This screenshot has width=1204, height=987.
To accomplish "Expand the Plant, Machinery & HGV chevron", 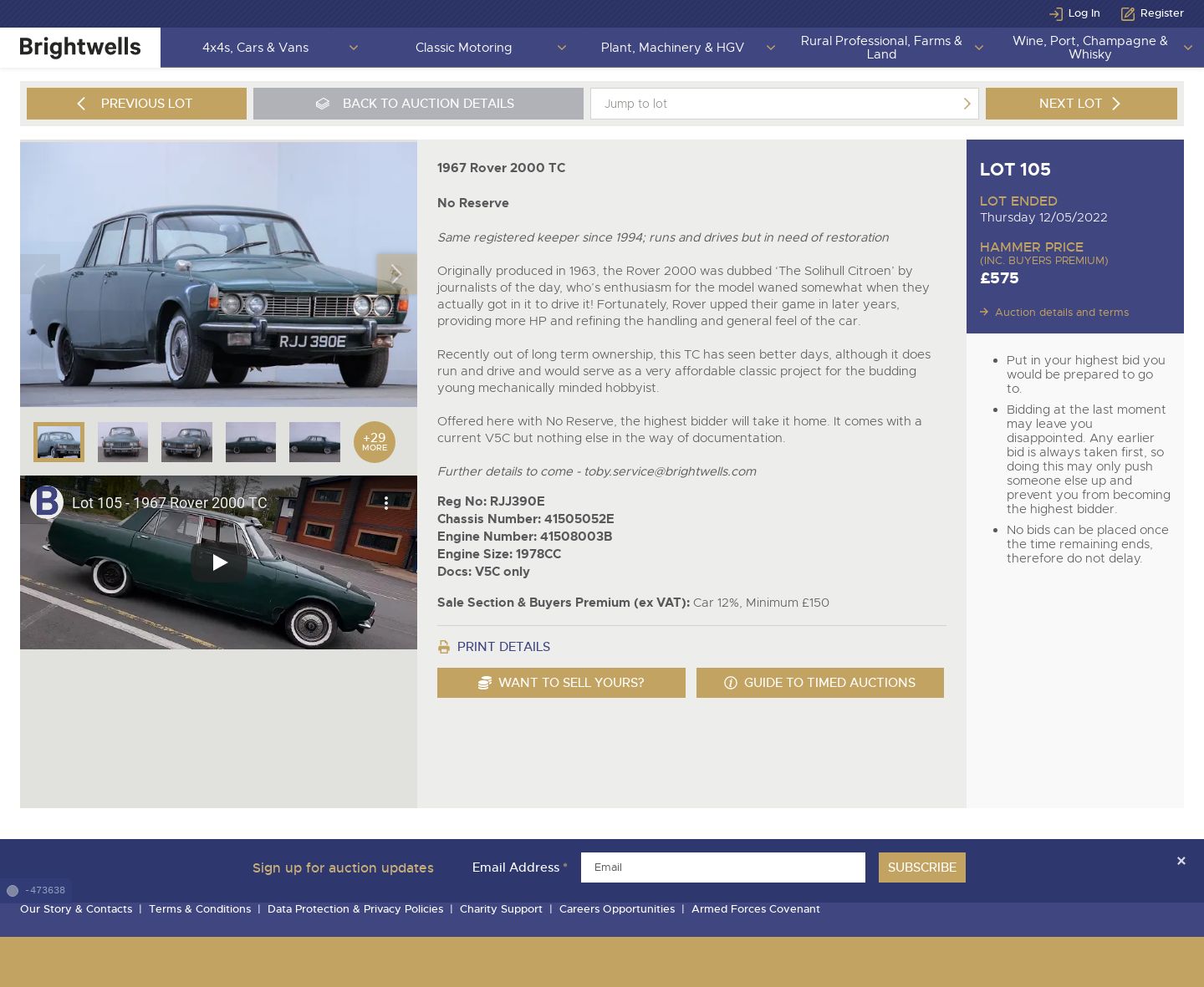I will pyautogui.click(x=771, y=48).
